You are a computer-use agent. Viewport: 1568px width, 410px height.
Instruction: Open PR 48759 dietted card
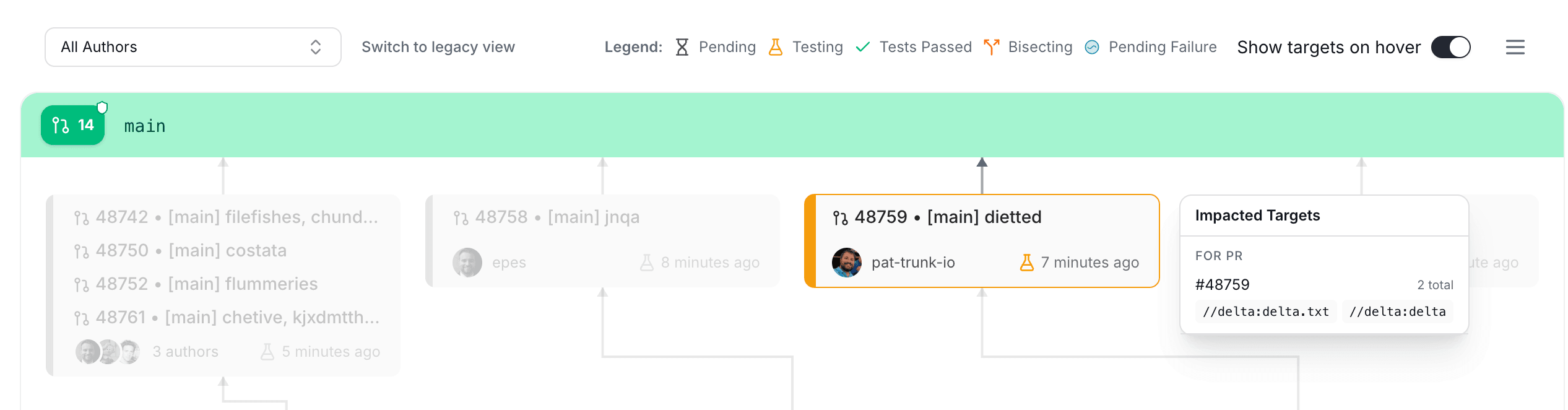coord(983,217)
